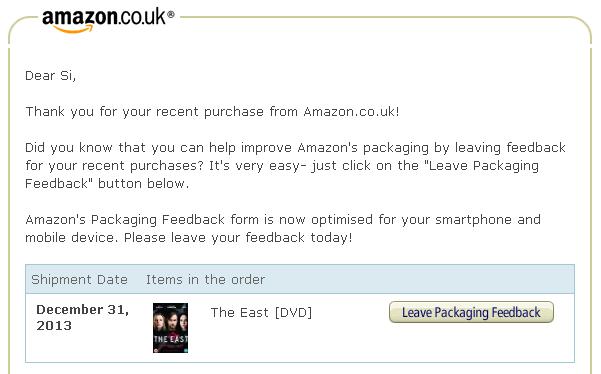601x374 pixels.
Task: Click the Dear Si, greeting line
Action: point(51,76)
